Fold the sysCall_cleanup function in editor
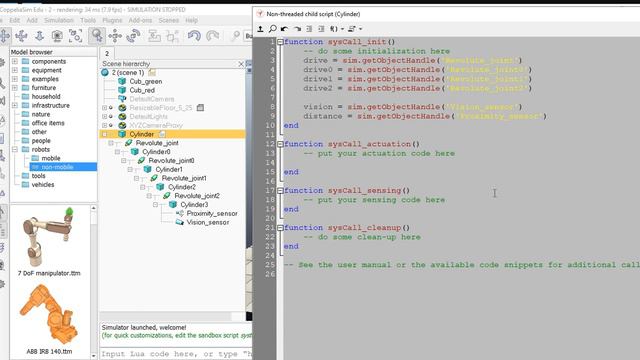Image resolution: width=640 pixels, height=360 pixels. tap(280, 228)
